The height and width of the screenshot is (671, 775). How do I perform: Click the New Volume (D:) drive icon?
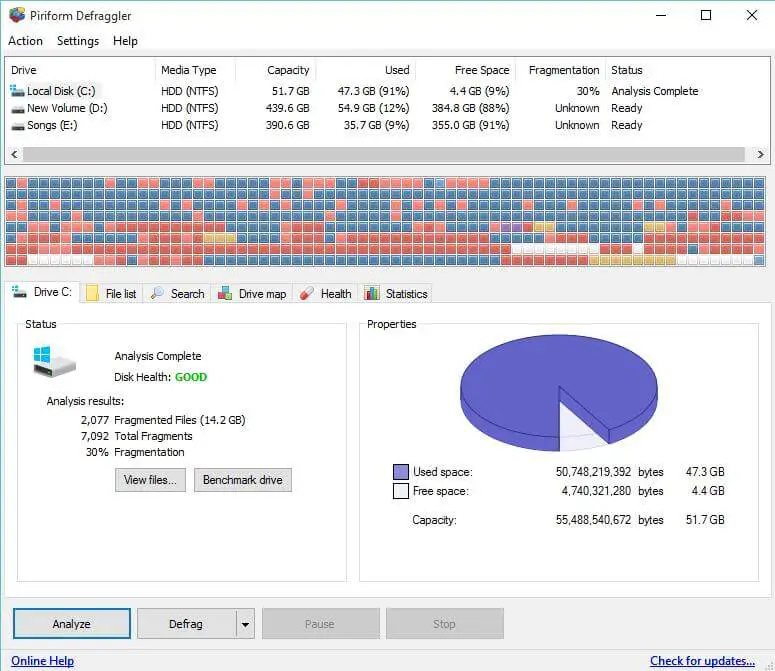coord(17,109)
